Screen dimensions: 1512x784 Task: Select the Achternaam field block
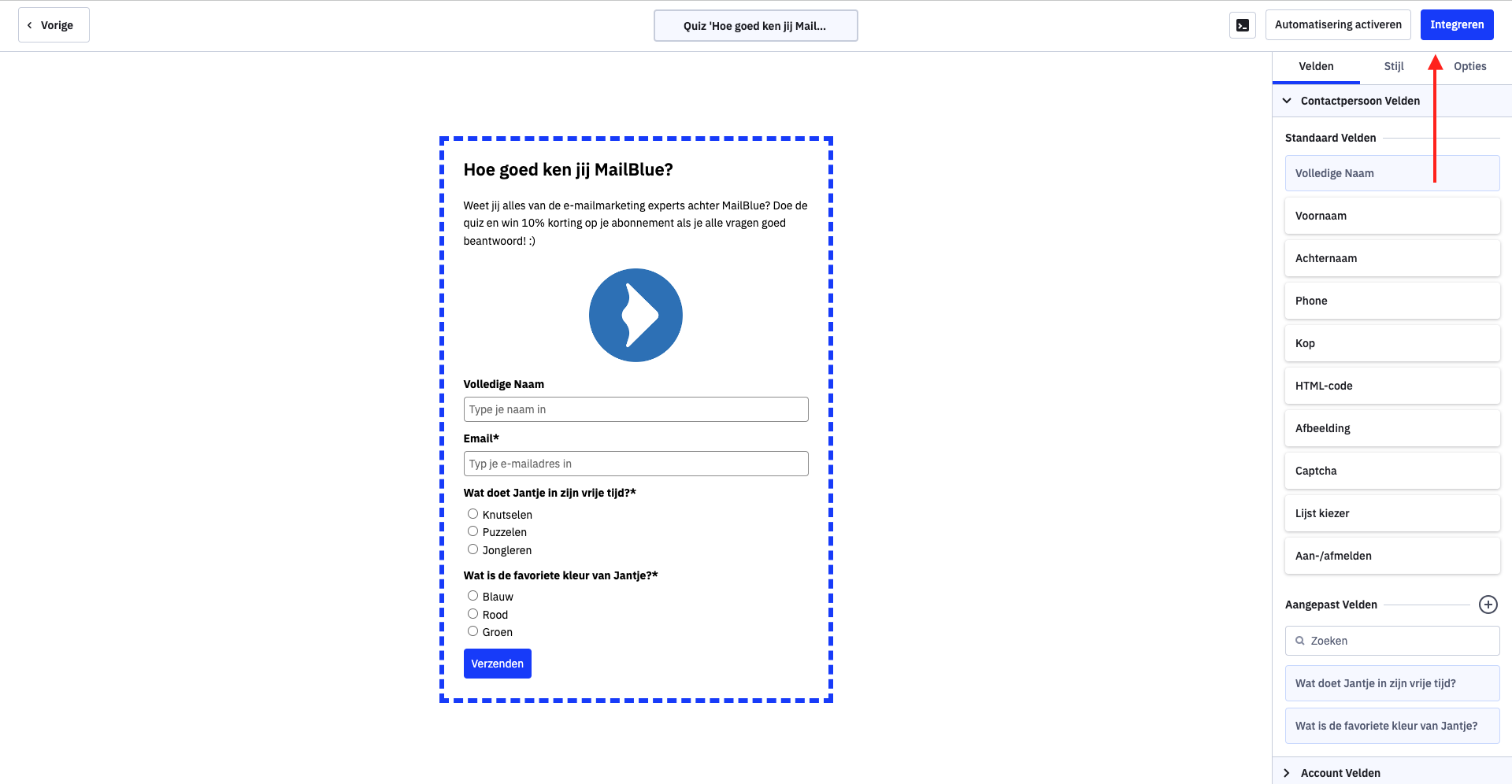[1392, 258]
